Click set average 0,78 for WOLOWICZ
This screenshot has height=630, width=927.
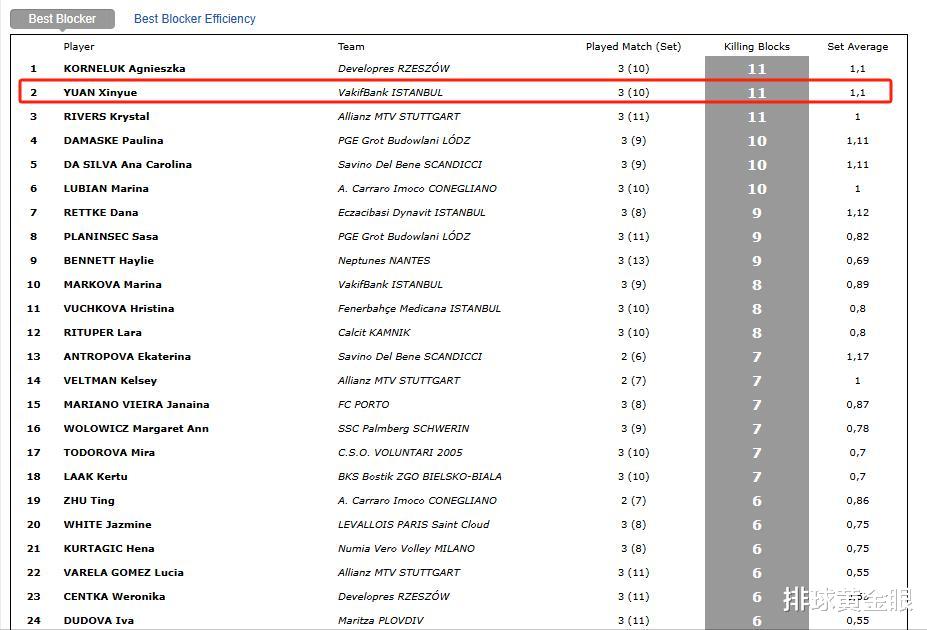[857, 428]
